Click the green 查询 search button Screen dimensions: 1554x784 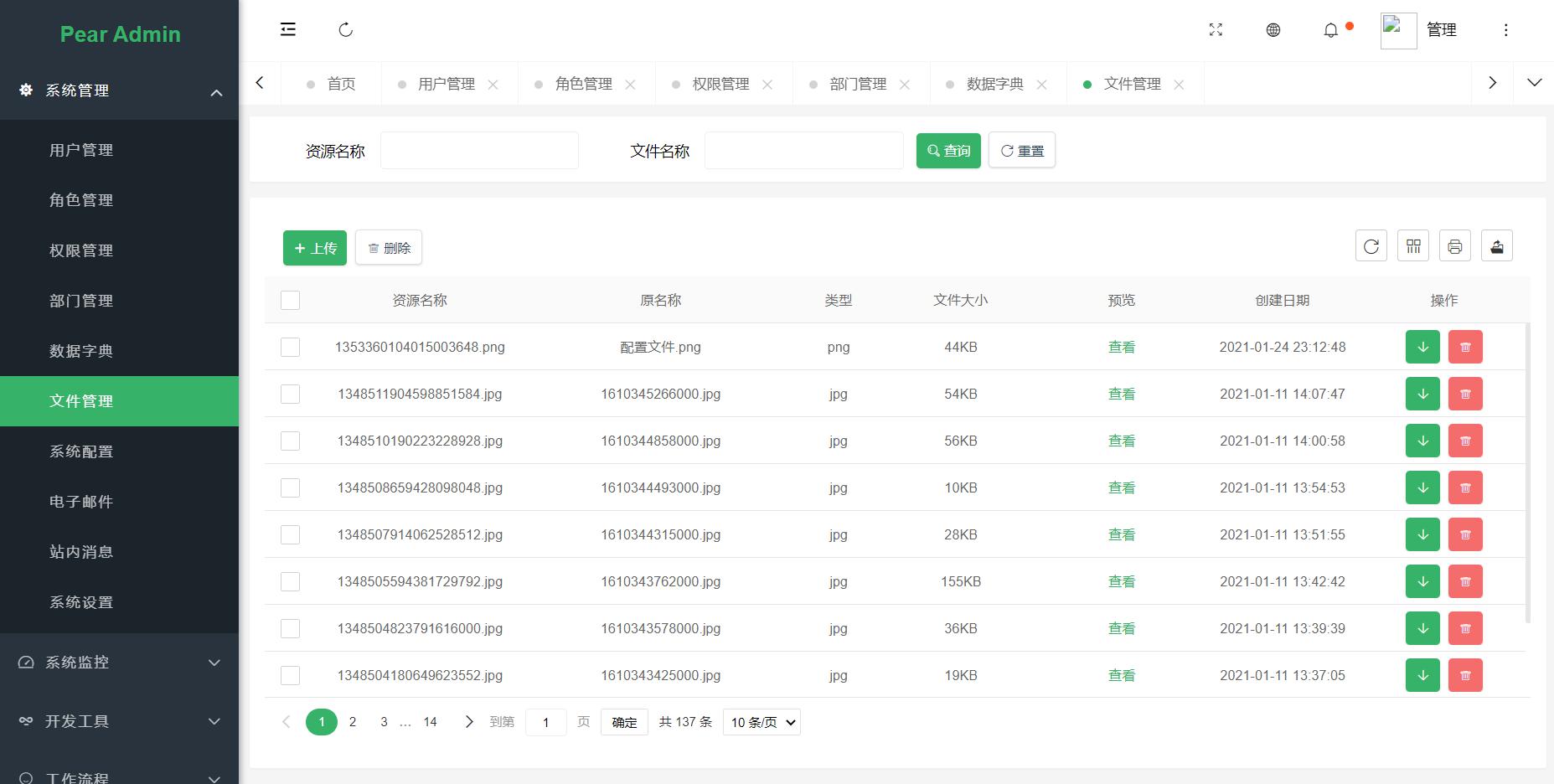click(x=948, y=151)
